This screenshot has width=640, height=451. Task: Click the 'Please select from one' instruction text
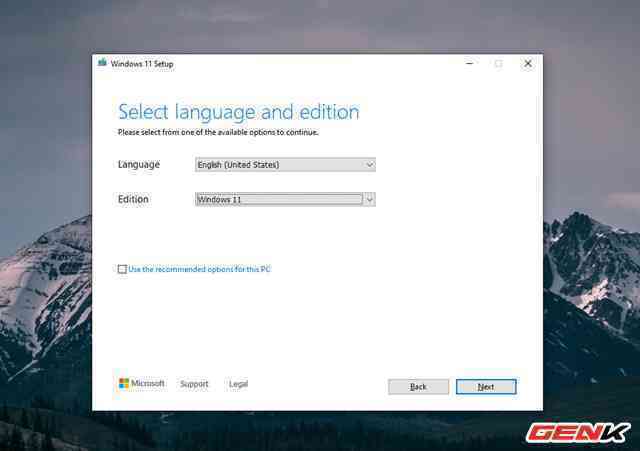point(218,132)
